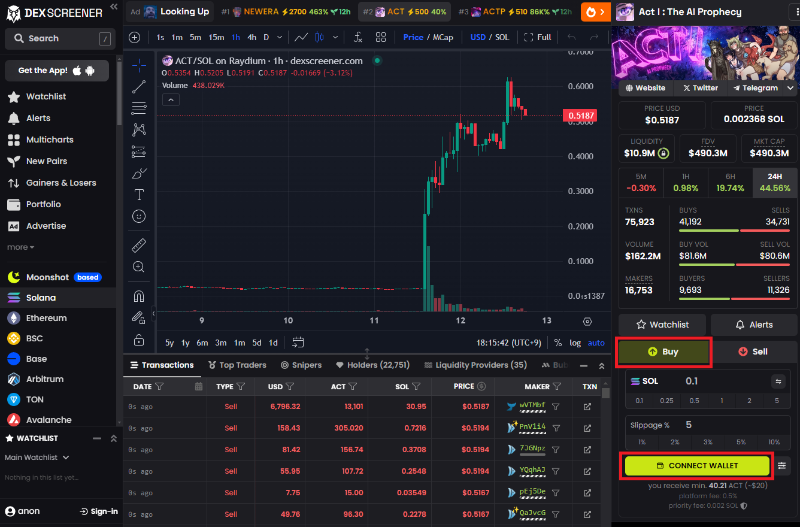Toggle log scale on the chart
Screen dimensions: 800x527
(575, 343)
